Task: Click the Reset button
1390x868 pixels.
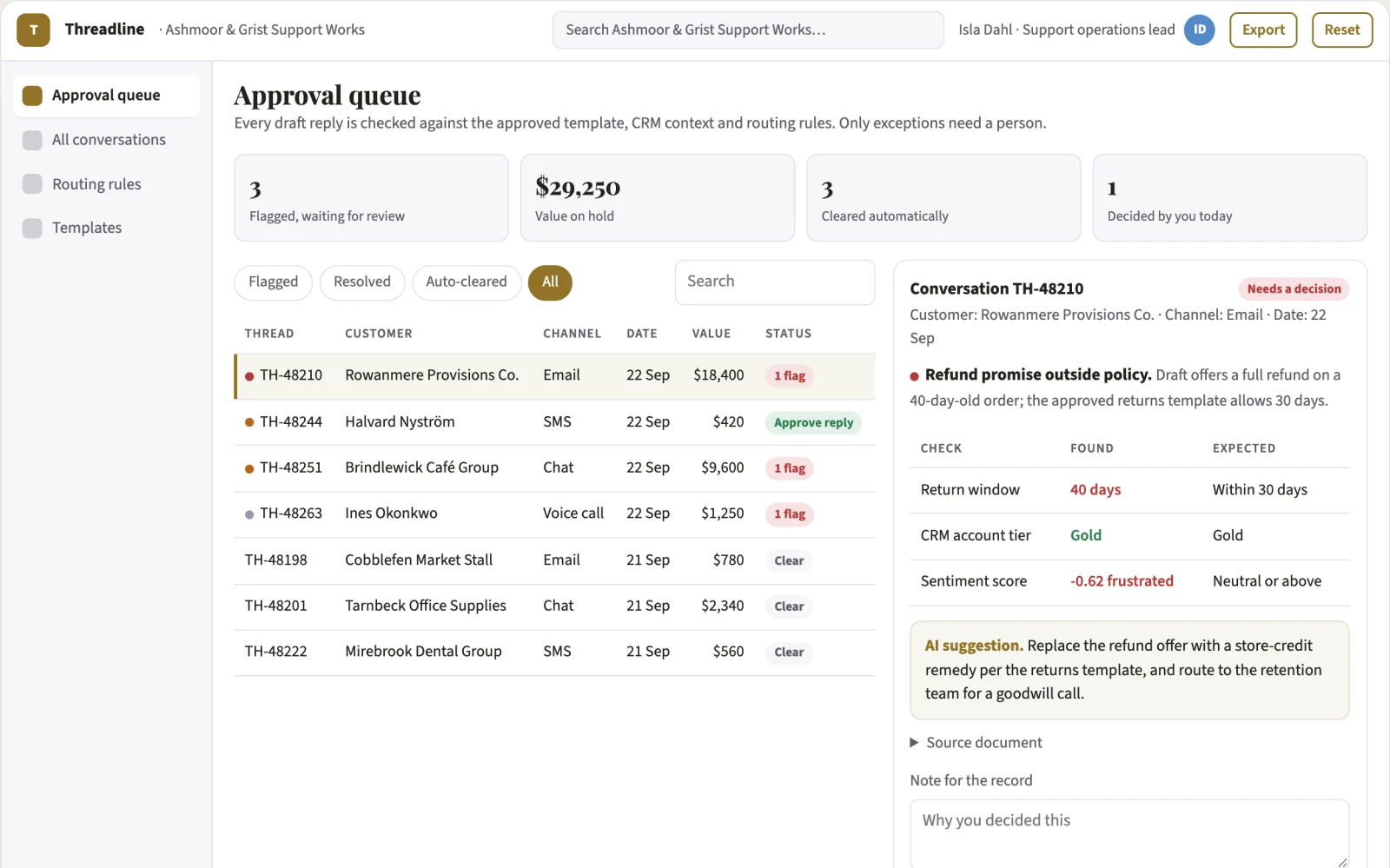Action: 1342,30
